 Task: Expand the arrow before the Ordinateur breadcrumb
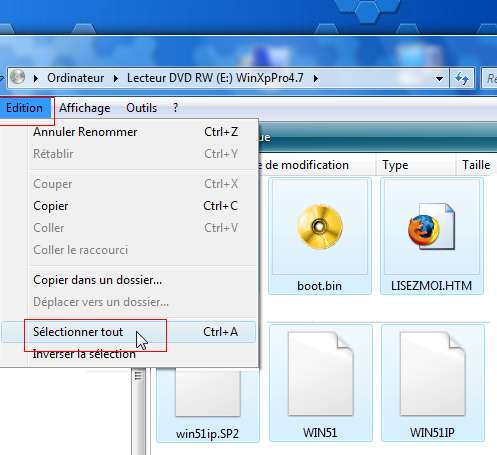pyautogui.click(x=36, y=79)
